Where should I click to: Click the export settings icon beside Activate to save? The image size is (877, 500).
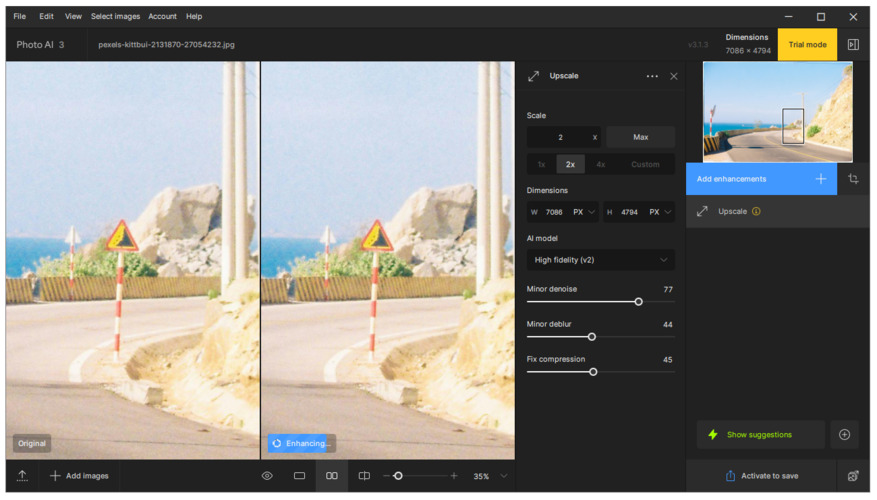click(853, 476)
